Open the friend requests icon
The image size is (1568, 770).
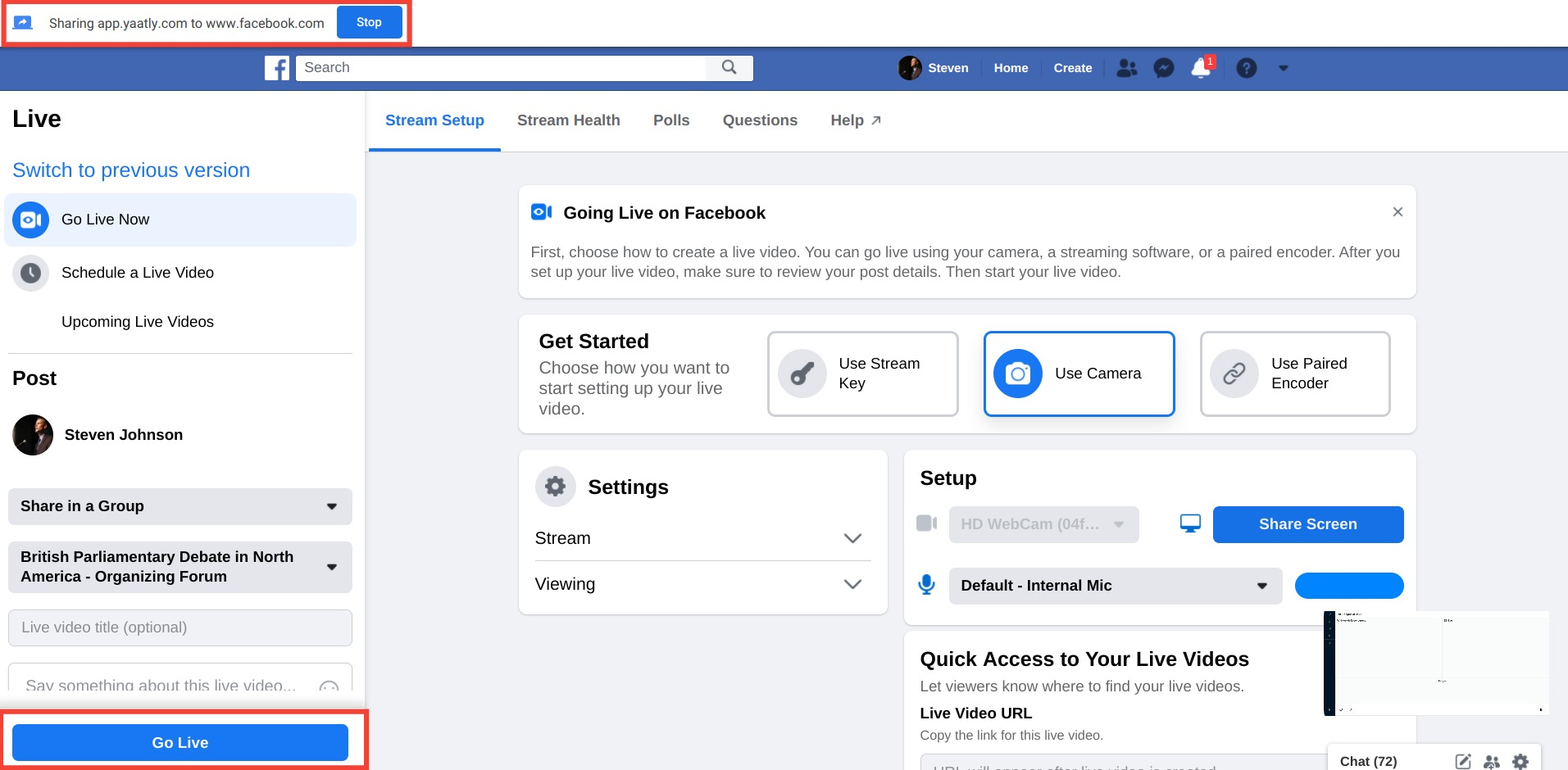[x=1127, y=68]
